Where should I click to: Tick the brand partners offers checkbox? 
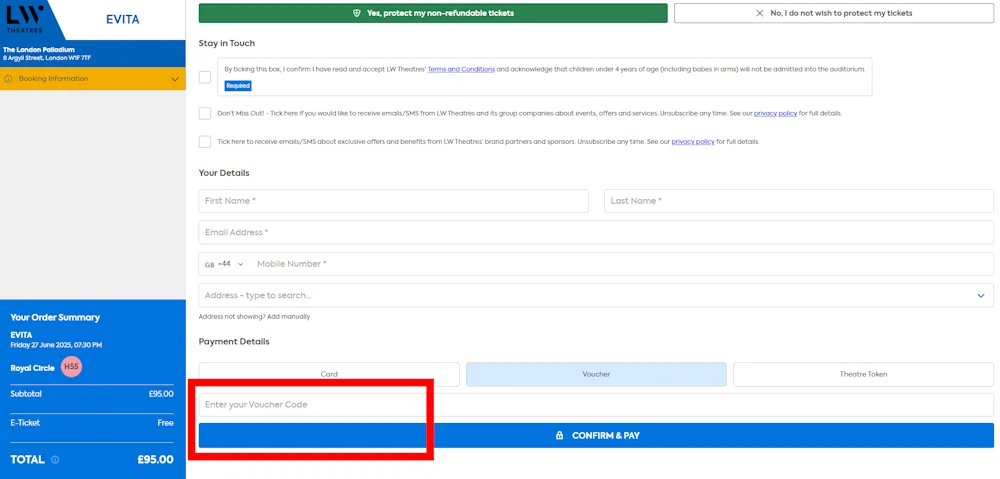pyautogui.click(x=205, y=142)
